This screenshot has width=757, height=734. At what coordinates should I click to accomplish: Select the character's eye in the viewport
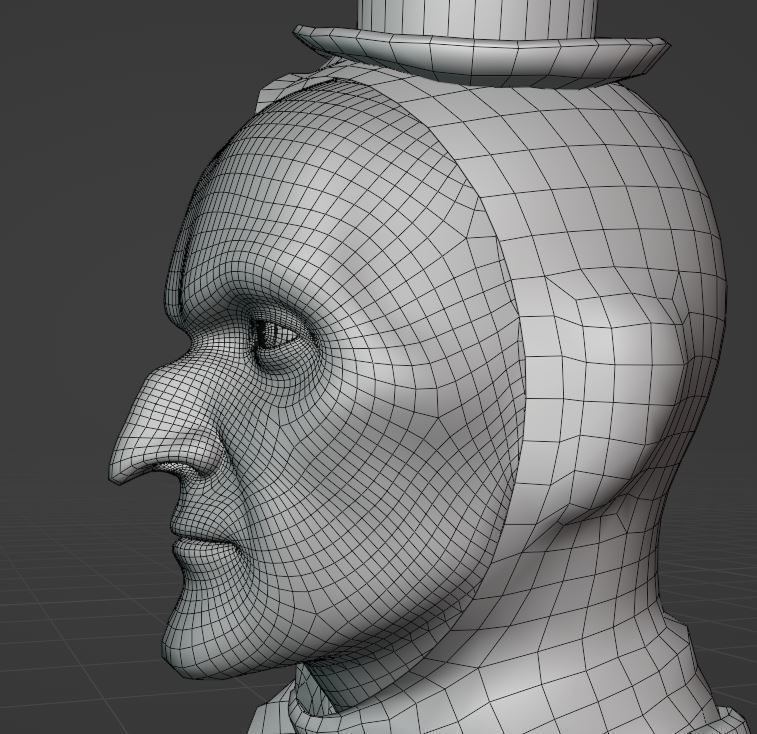(x=277, y=334)
